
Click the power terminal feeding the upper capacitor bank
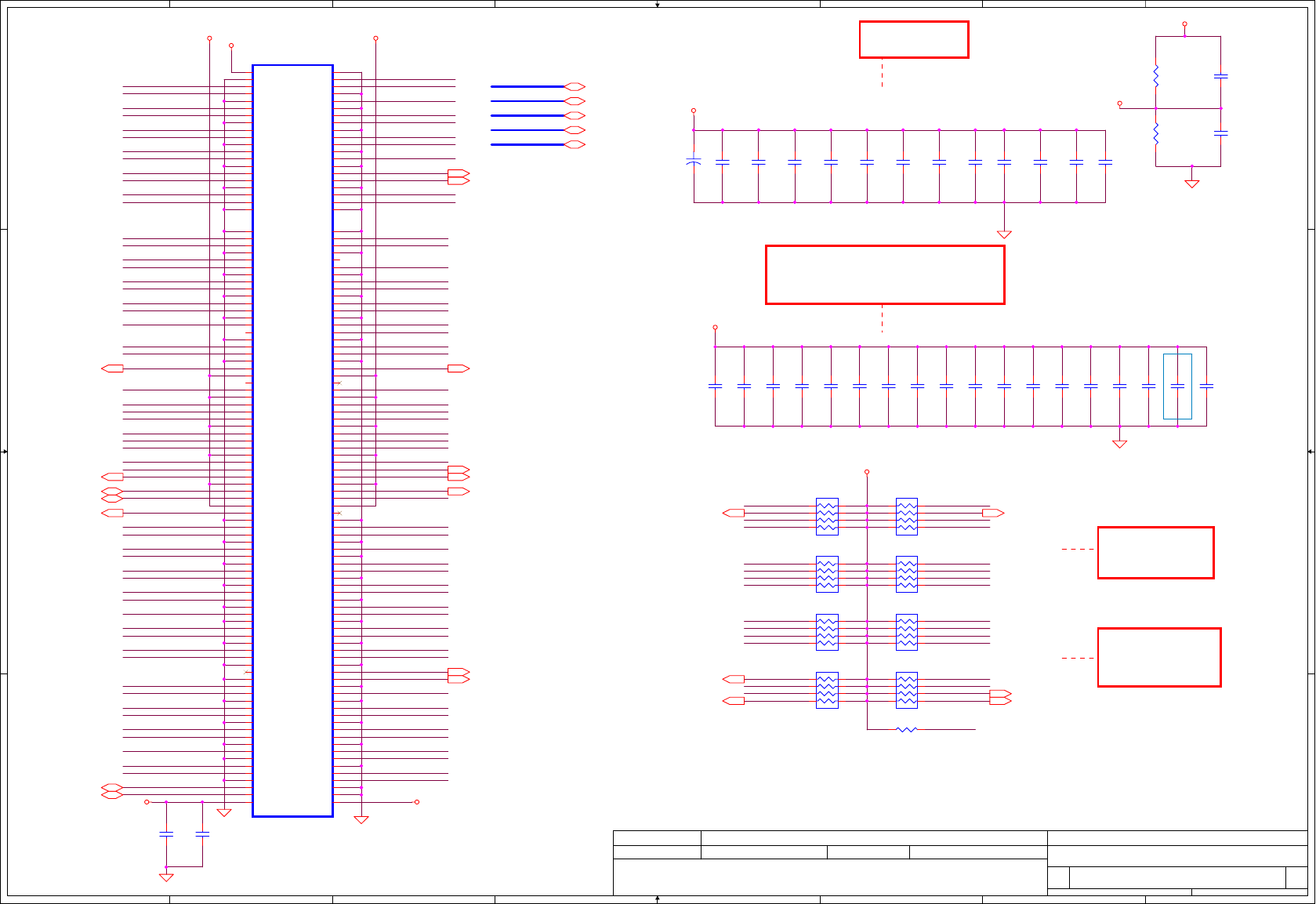[x=694, y=111]
